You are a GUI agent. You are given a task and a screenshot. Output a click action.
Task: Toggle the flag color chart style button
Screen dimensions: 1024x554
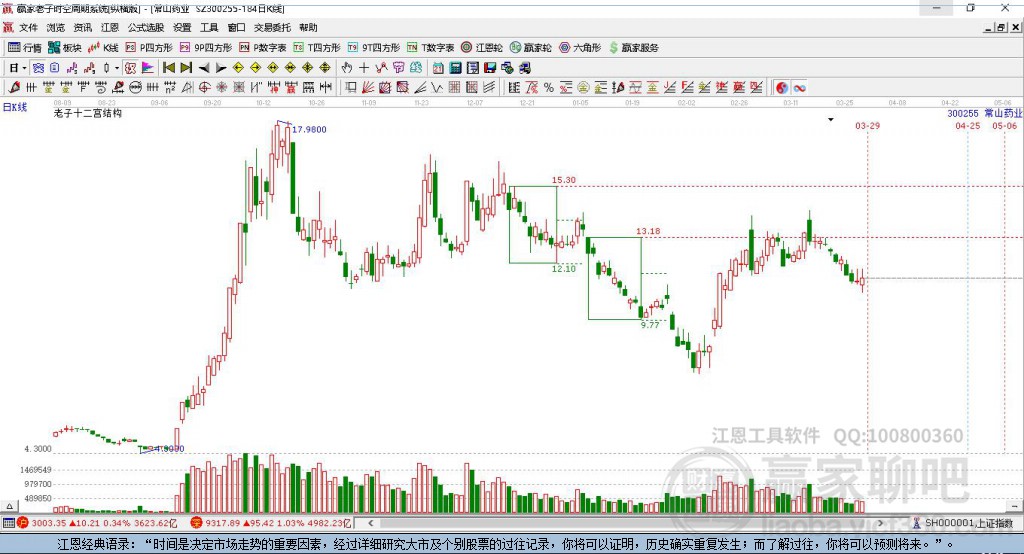148,68
